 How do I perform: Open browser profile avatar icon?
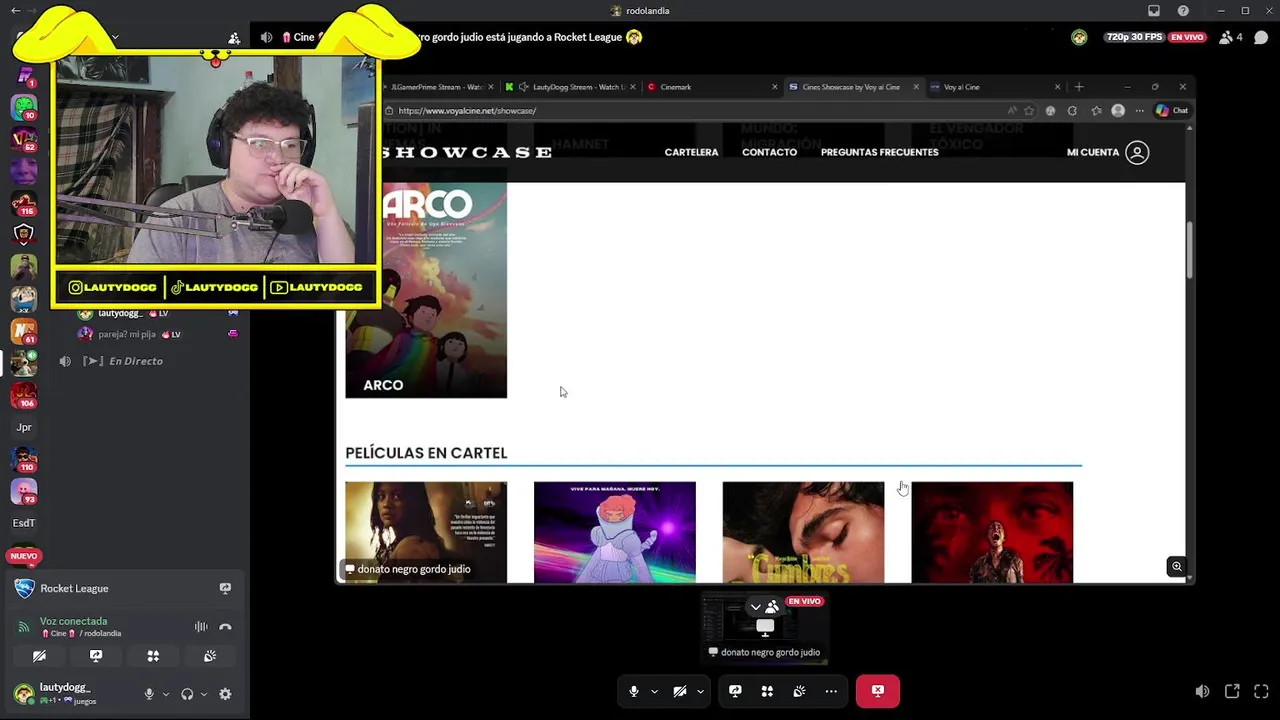(1118, 111)
